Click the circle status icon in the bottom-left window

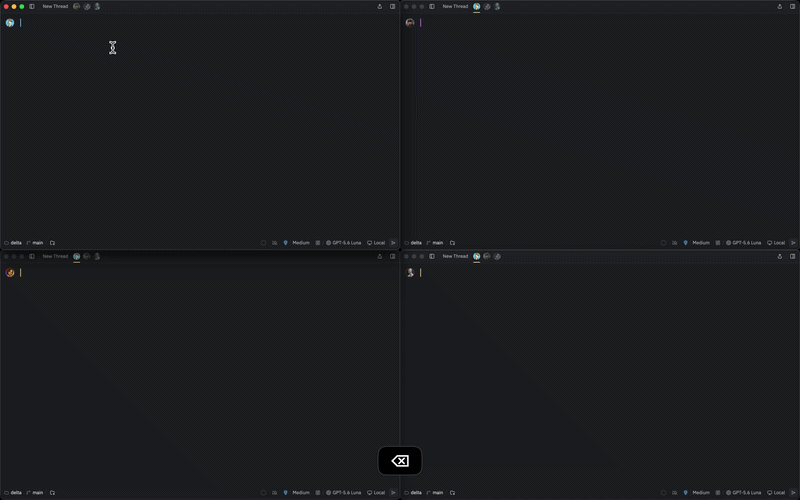coord(263,493)
